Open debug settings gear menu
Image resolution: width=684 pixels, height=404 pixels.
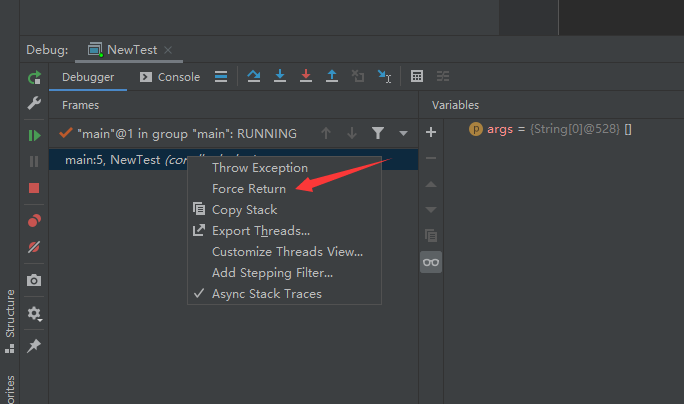[x=34, y=313]
